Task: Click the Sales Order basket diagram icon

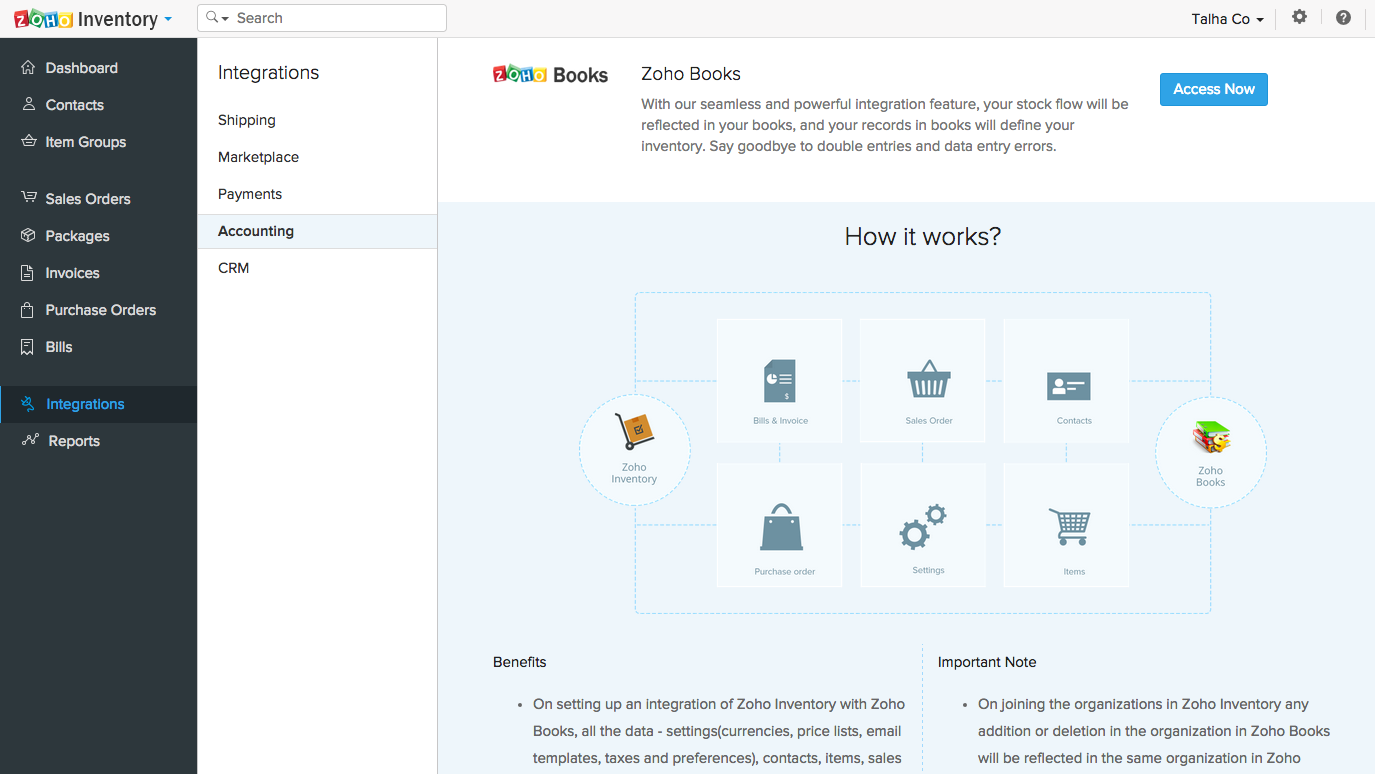Action: pyautogui.click(x=929, y=380)
